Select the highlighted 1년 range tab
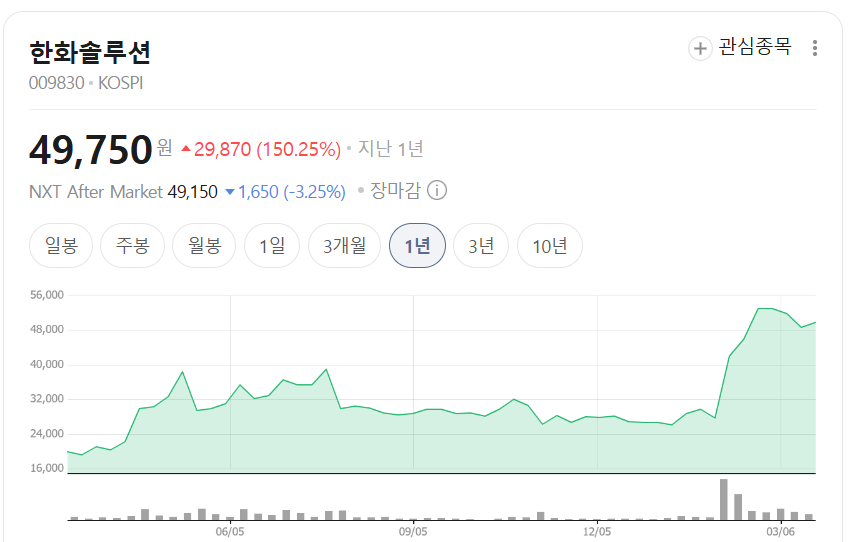This screenshot has height=542, width=849. pyautogui.click(x=417, y=246)
